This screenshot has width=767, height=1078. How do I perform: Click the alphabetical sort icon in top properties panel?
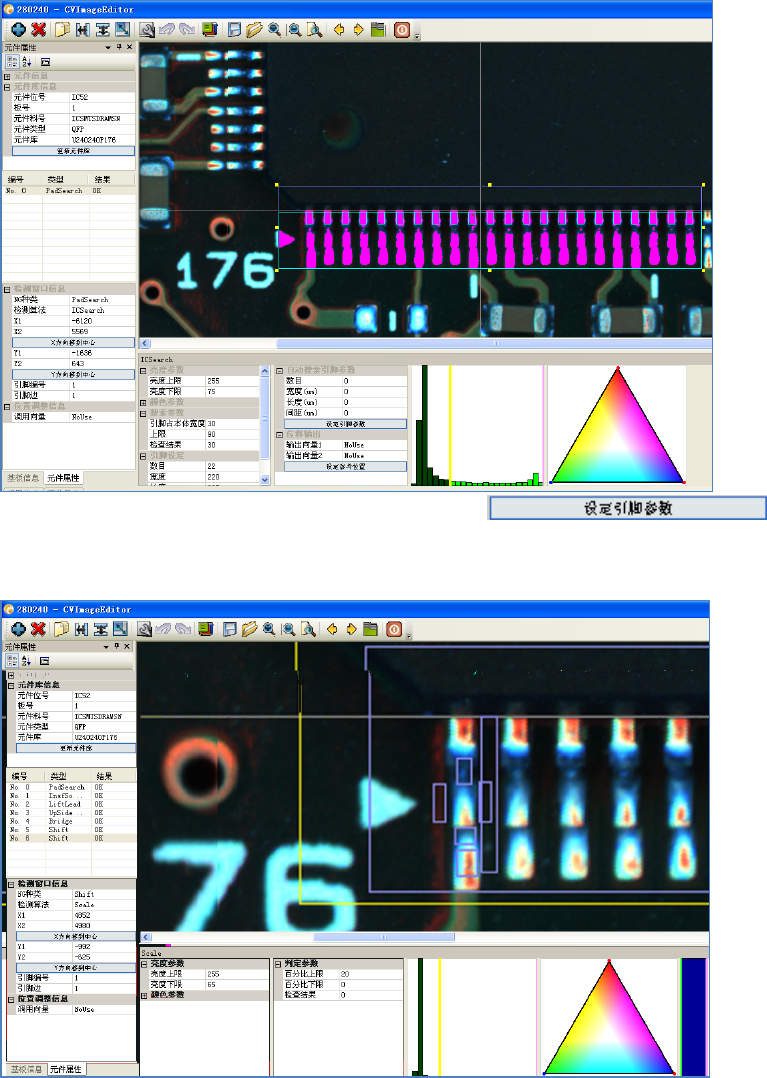pyautogui.click(x=26, y=61)
